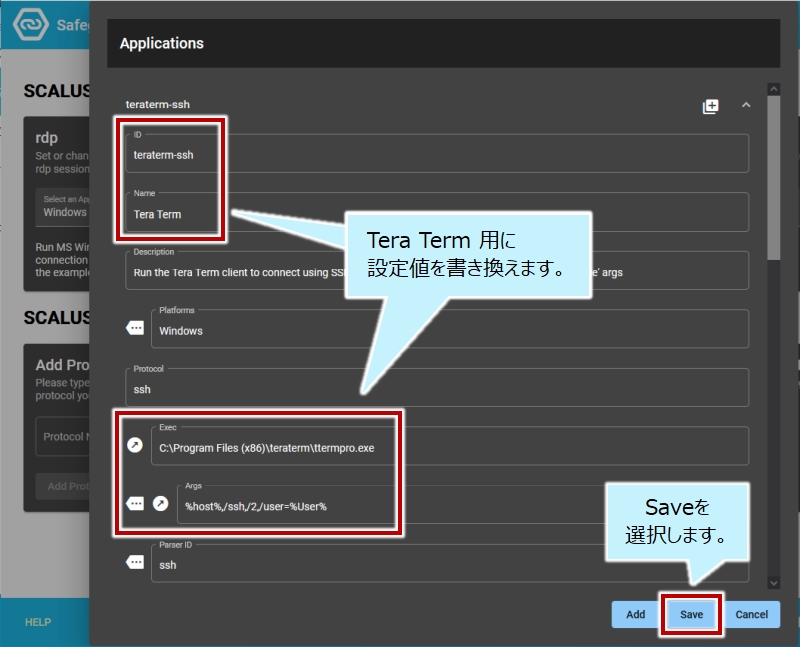Click the Safeguard logo icon in header
Image resolution: width=800 pixels, height=647 pixels.
[31, 24]
